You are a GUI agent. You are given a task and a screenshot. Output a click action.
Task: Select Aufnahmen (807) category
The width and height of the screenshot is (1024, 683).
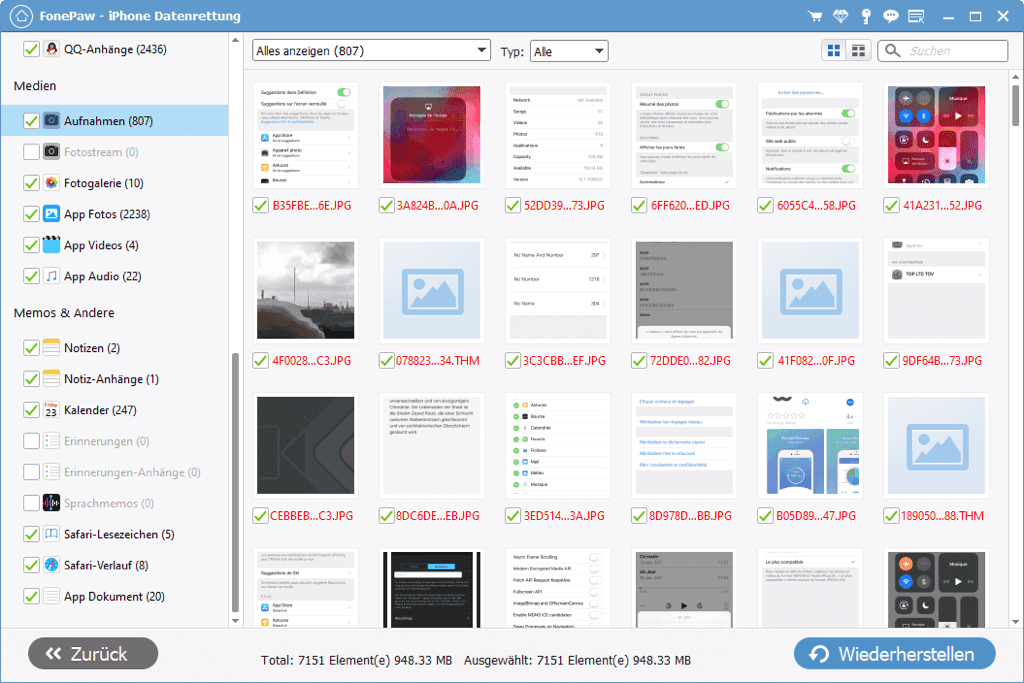(x=114, y=121)
